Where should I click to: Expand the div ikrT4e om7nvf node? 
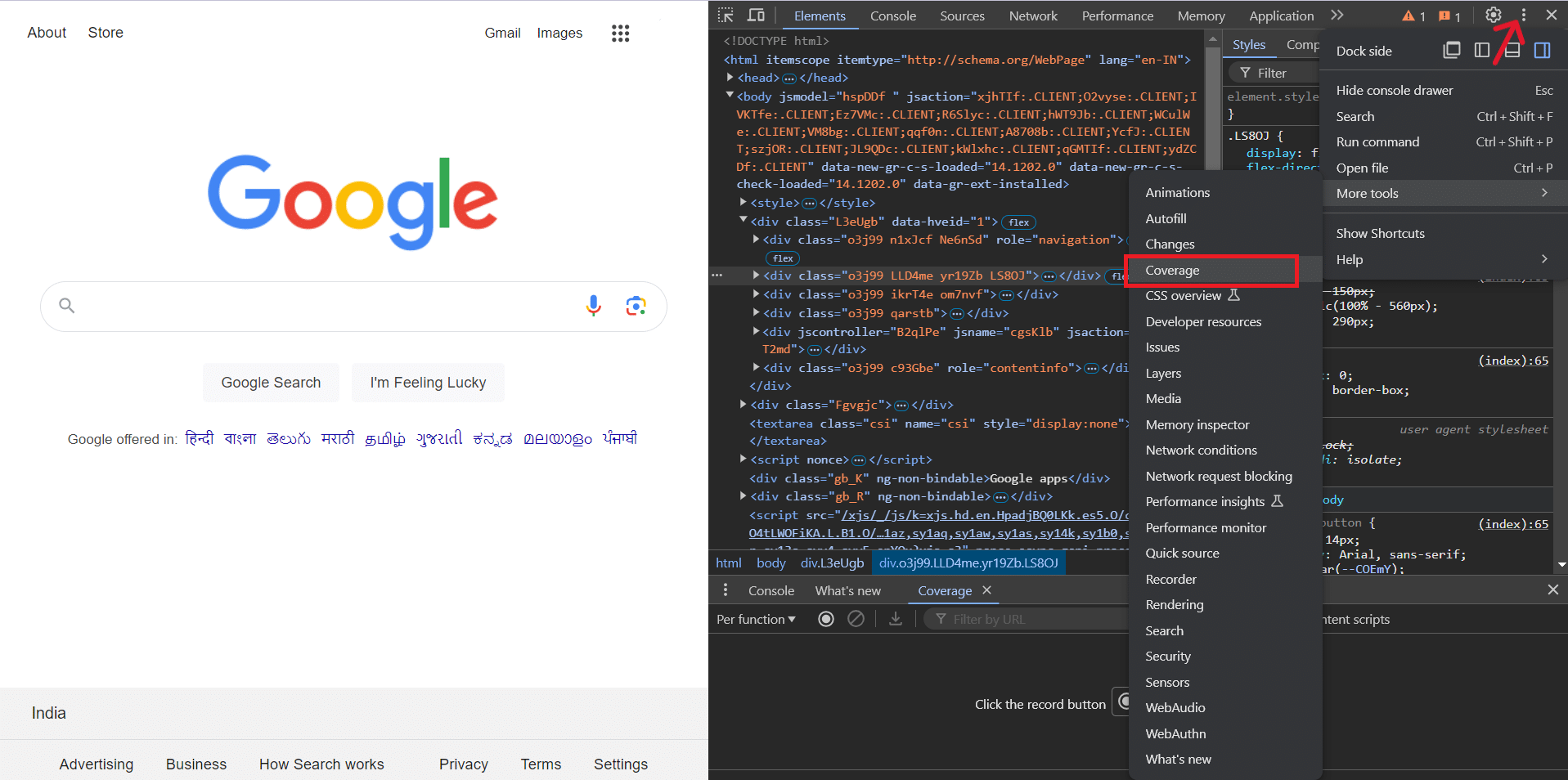point(756,294)
